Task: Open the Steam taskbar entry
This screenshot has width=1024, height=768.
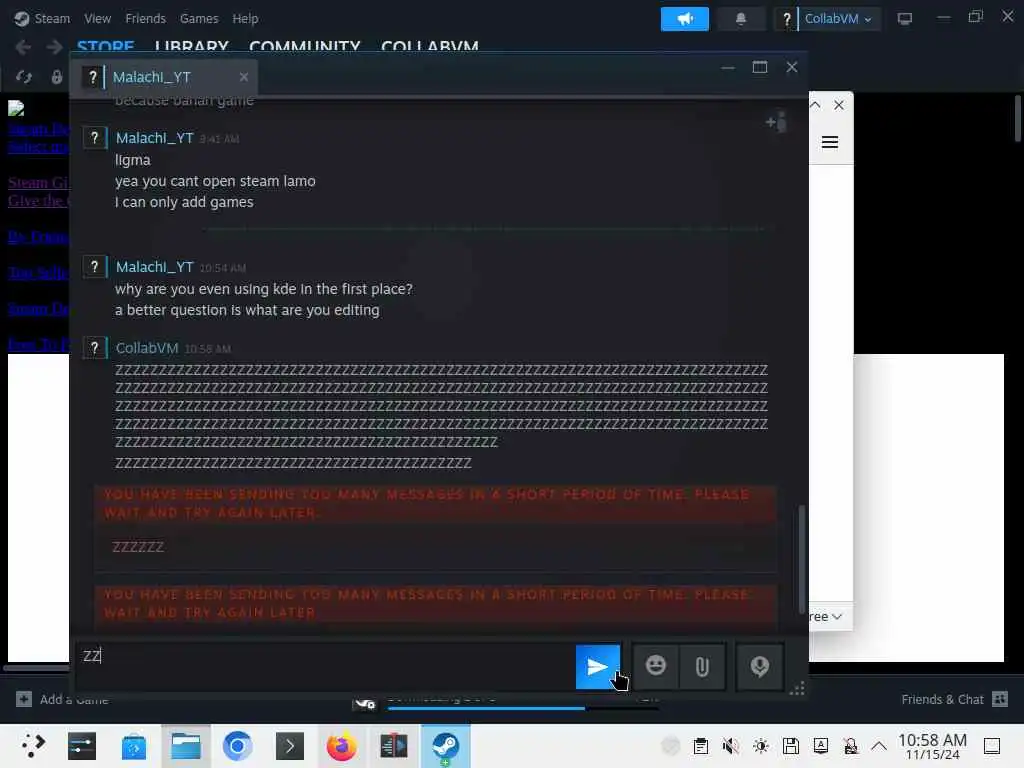Action: click(x=445, y=746)
